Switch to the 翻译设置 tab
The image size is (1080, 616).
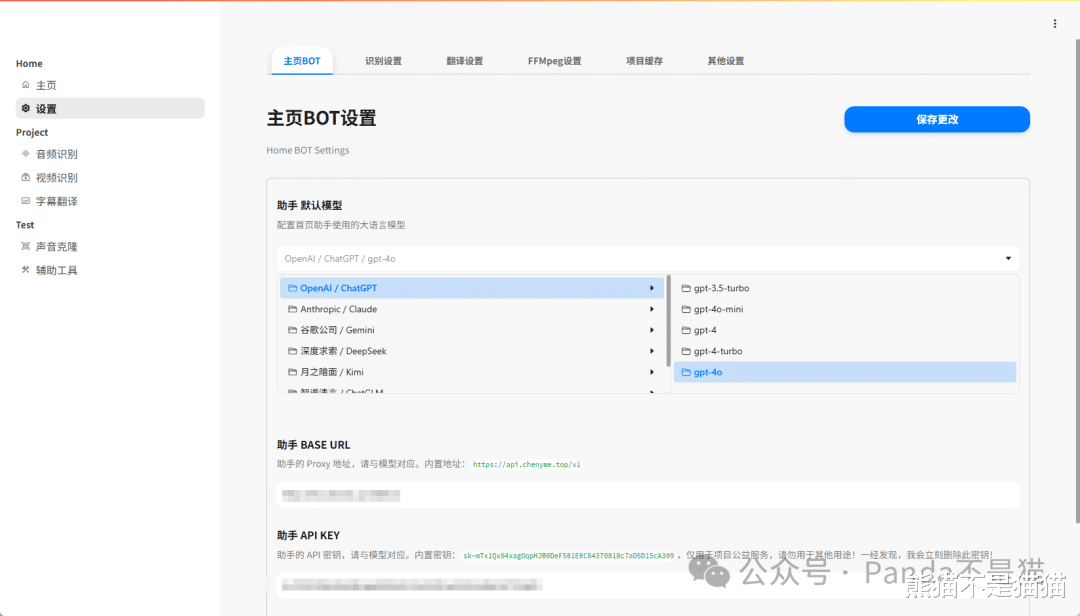(x=464, y=61)
